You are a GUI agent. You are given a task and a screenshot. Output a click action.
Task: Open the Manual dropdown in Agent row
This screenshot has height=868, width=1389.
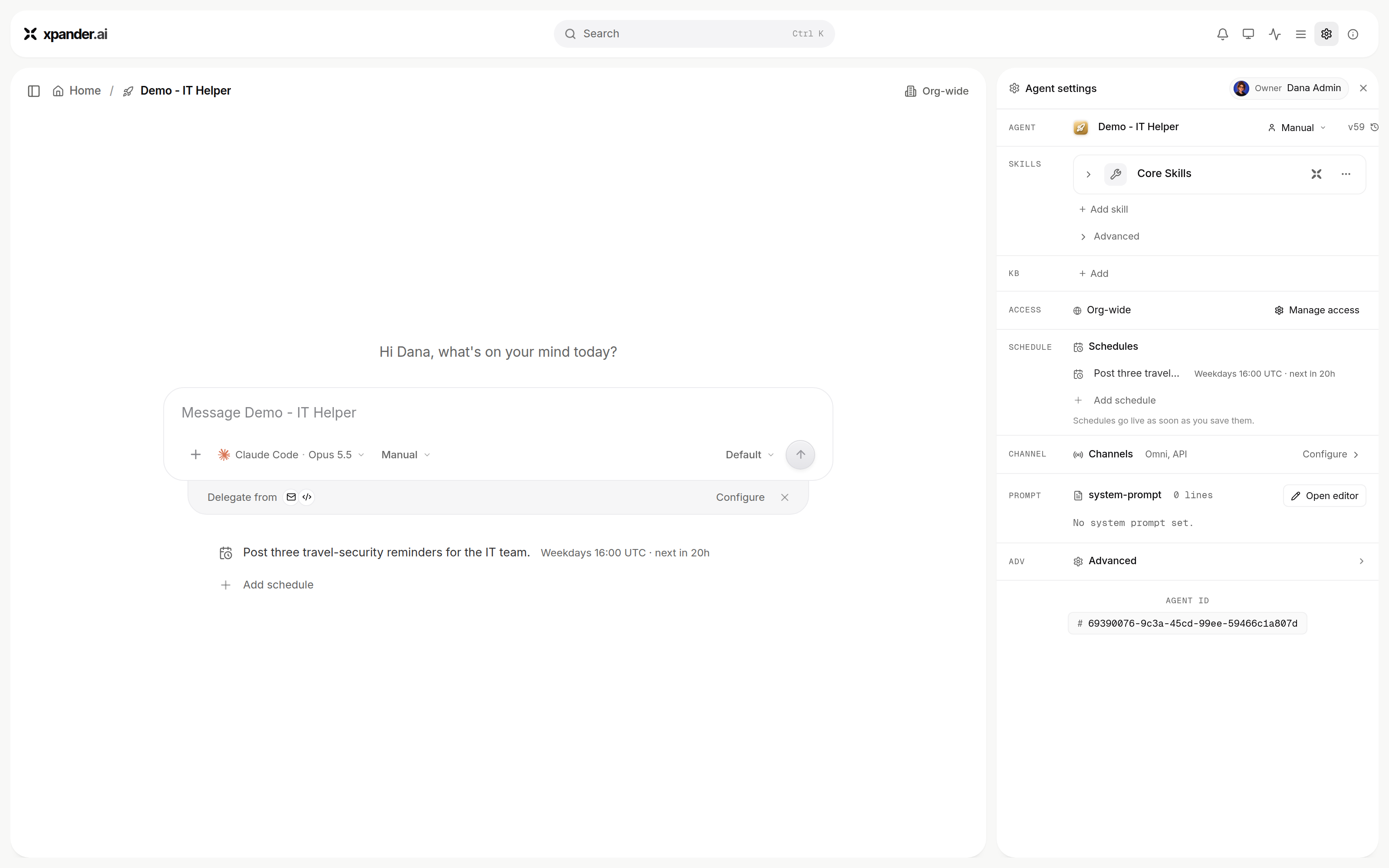pyautogui.click(x=1297, y=128)
